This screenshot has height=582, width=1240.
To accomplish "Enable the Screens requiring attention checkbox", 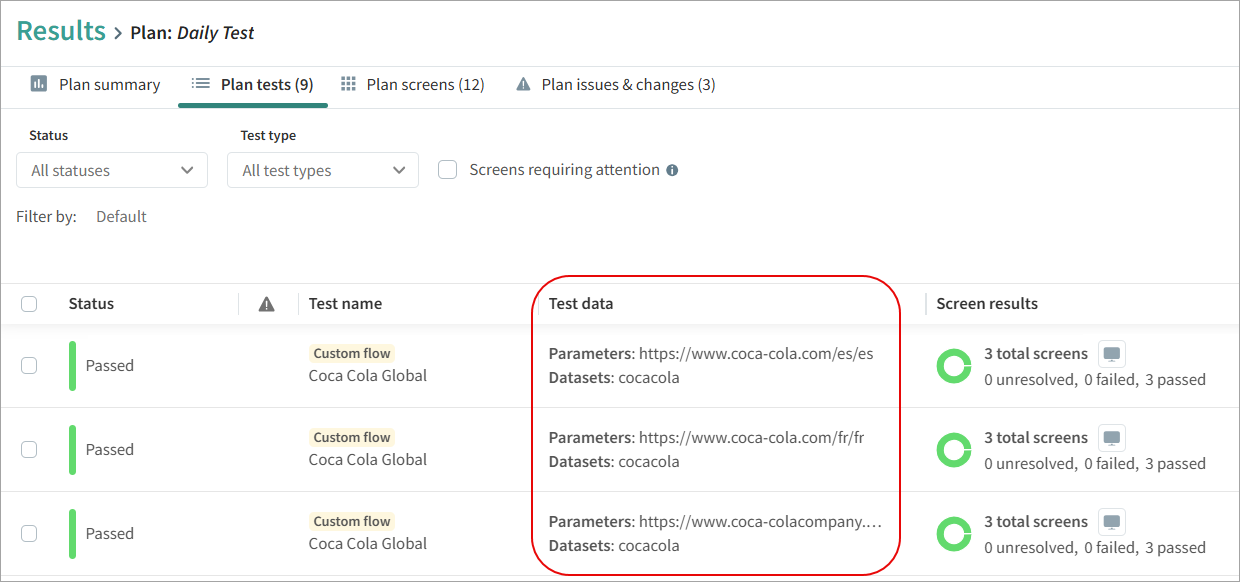I will click(448, 170).
